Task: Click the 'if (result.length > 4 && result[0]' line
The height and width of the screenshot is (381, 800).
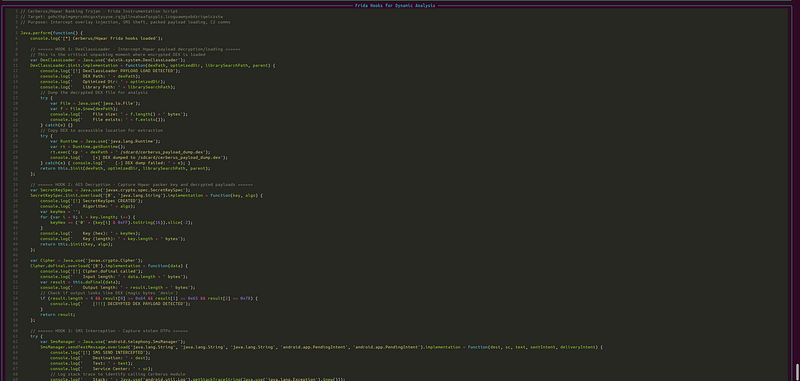Action: 149,298
